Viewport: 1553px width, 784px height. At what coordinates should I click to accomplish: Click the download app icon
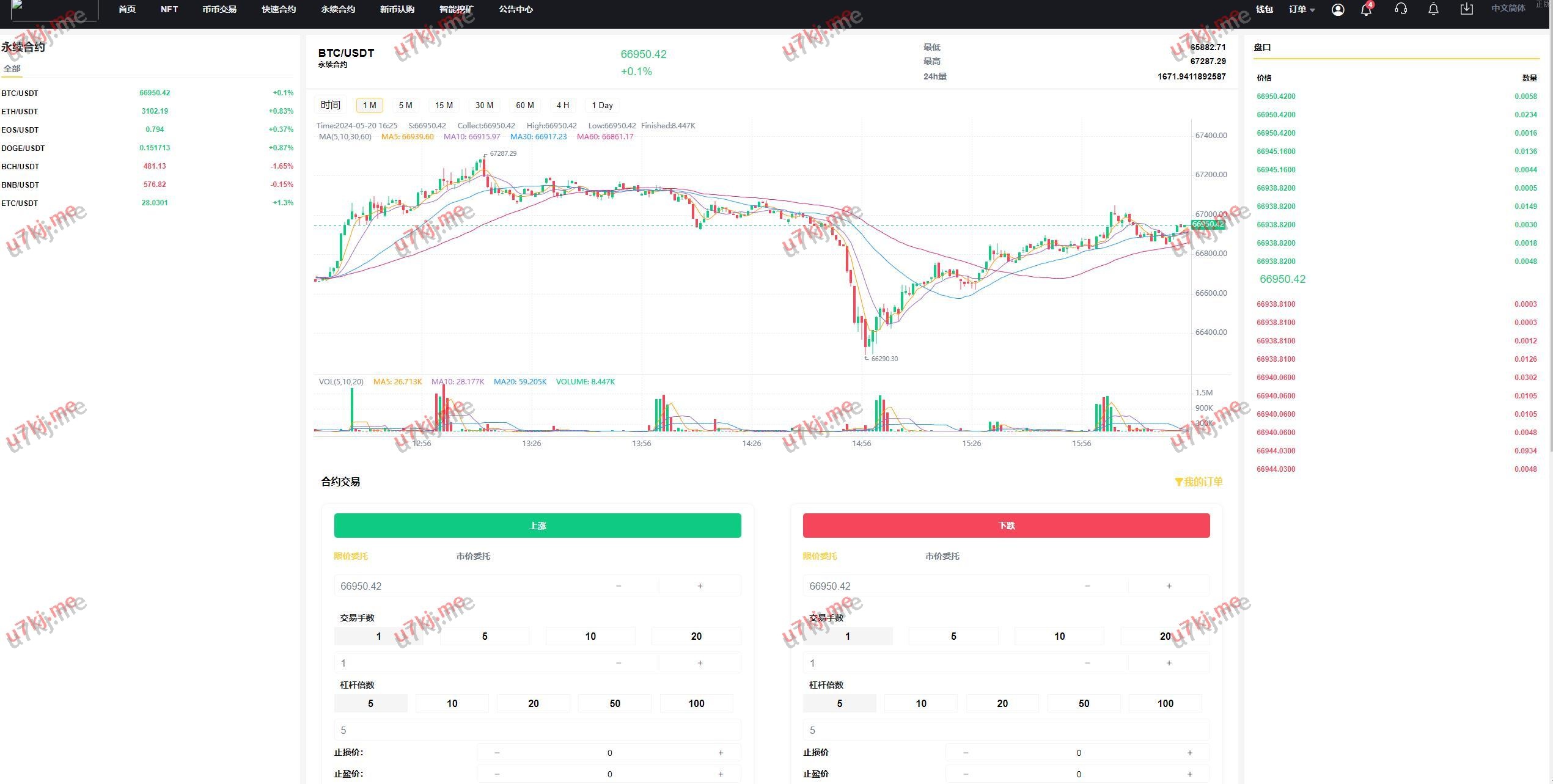[x=1466, y=9]
